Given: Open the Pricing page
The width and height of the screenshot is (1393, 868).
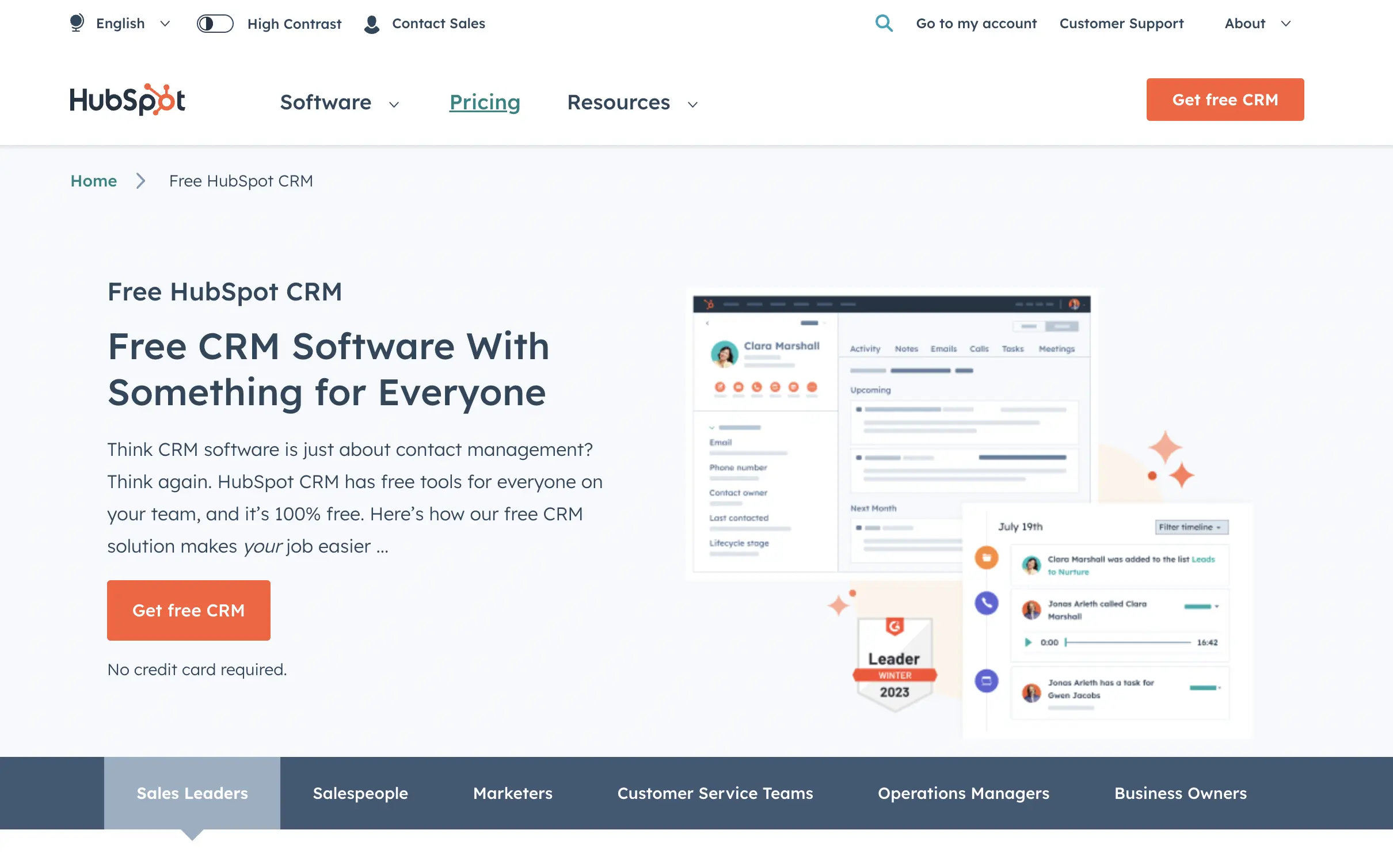Looking at the screenshot, I should click(485, 102).
